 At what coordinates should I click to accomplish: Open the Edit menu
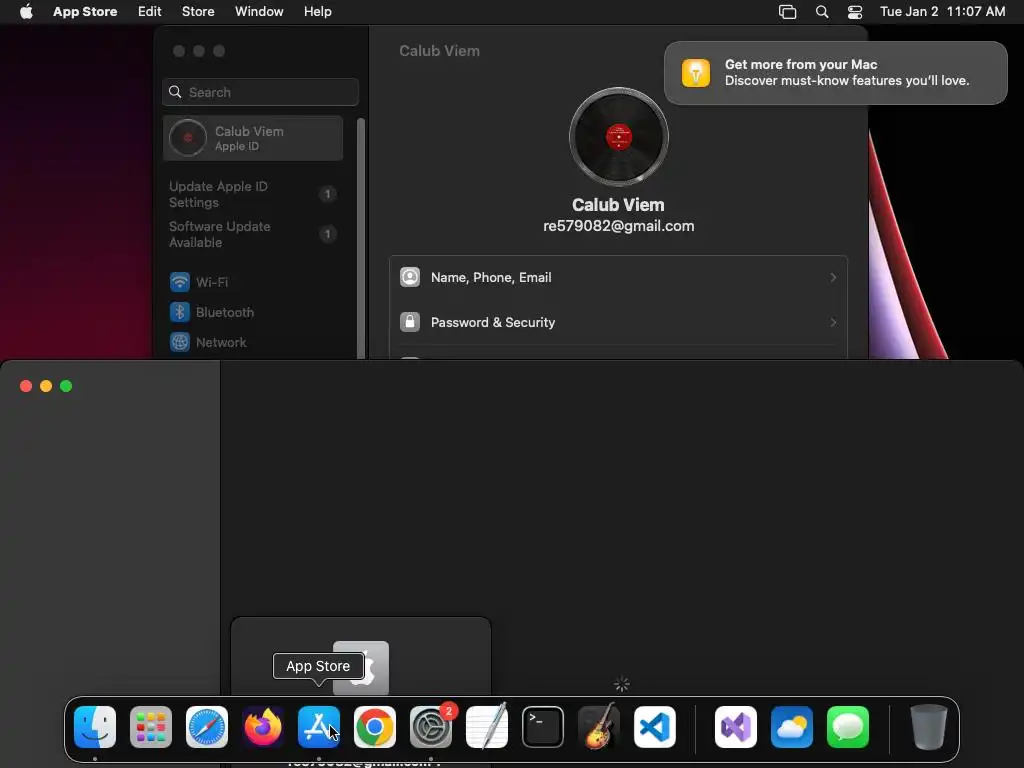point(150,12)
